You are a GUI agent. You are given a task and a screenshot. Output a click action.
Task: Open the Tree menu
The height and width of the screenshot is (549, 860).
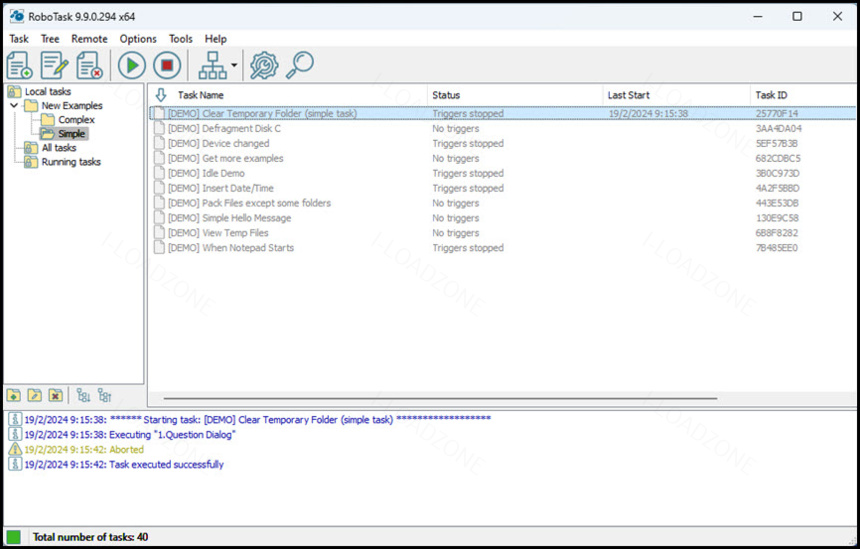50,39
